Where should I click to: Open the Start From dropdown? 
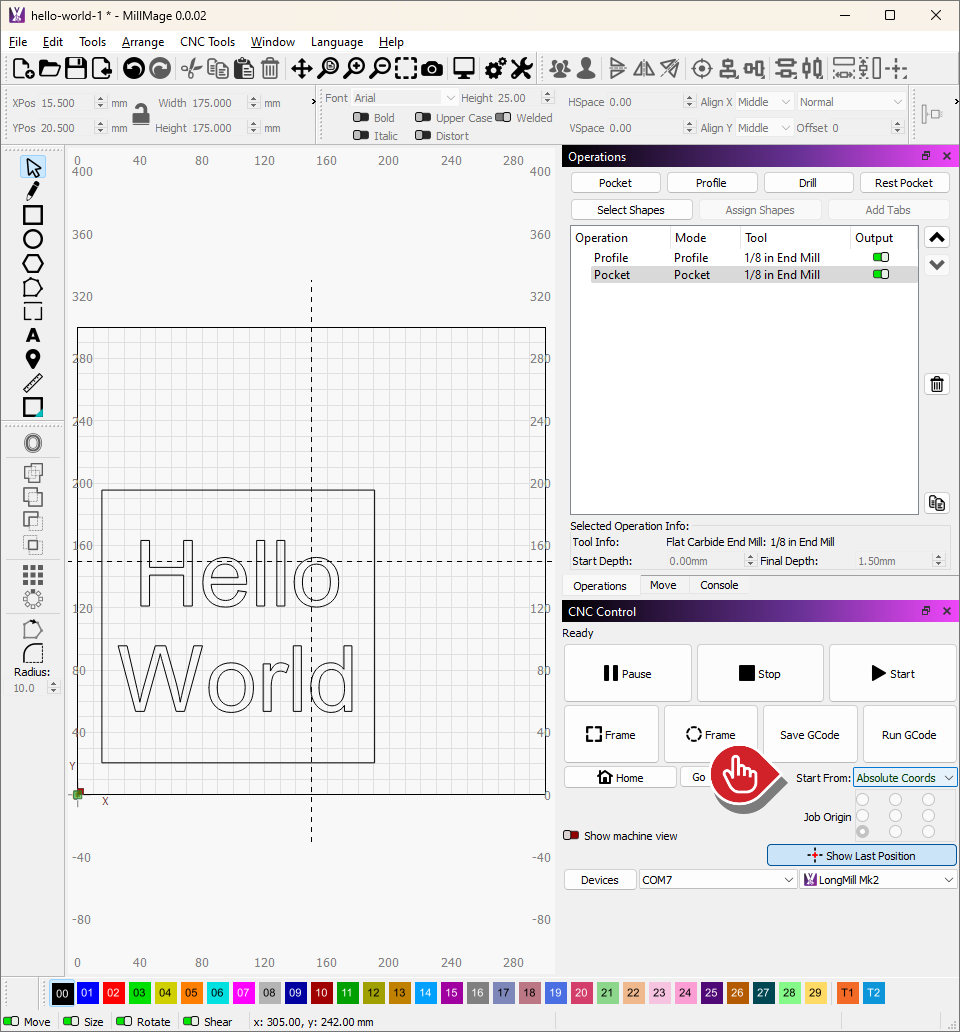[904, 778]
